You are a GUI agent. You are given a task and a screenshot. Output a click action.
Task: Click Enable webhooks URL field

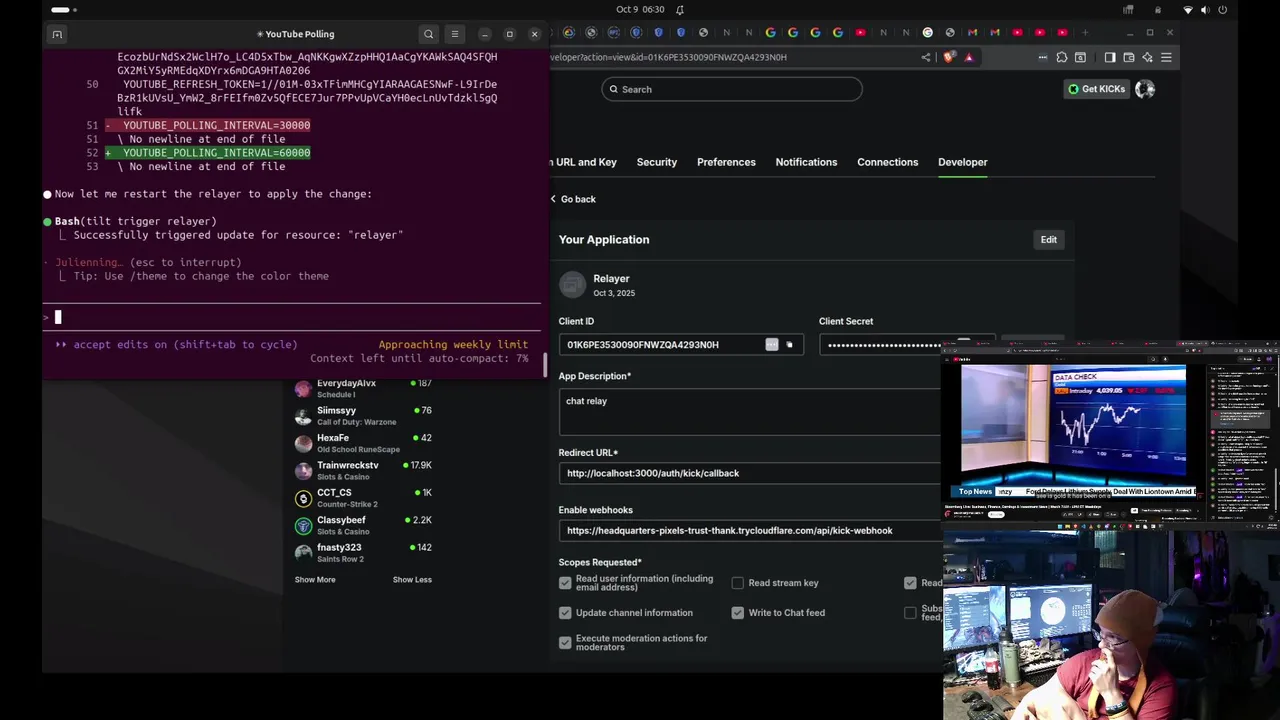click(750, 531)
